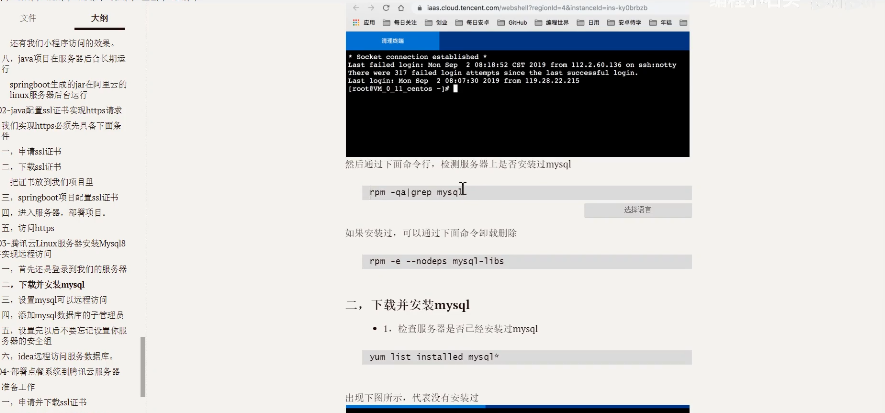Click reload icon in embedded browser screenshot
Viewport: 885px width, 413px height.
click(386, 8)
